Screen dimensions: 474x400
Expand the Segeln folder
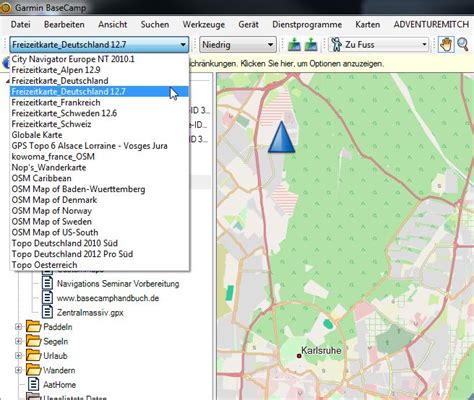(19, 341)
